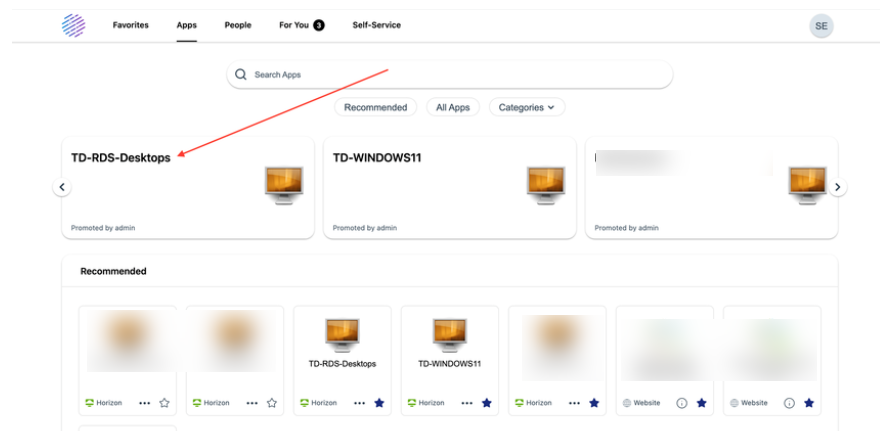
Task: Click into the Search Apps field
Action: 450,75
